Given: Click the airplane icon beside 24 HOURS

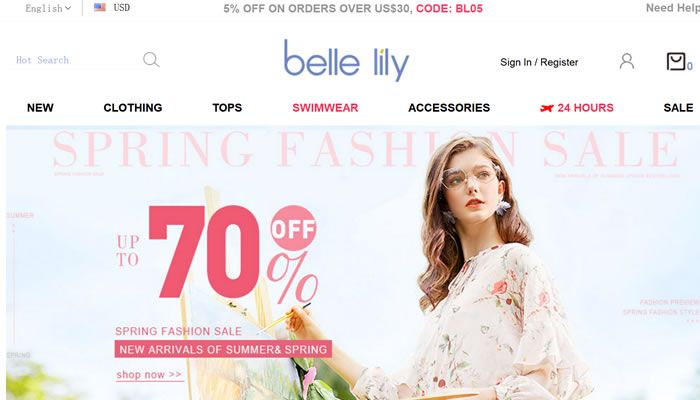Looking at the screenshot, I should 547,108.
